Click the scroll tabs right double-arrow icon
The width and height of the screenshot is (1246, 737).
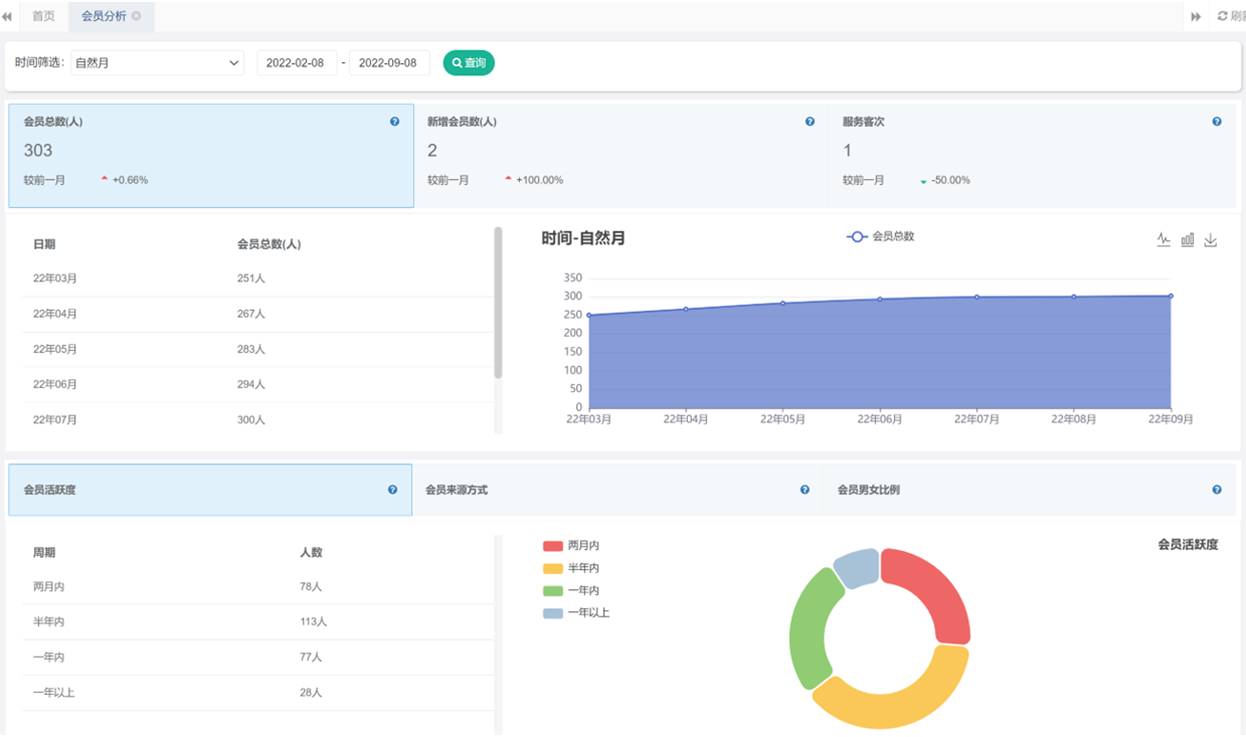[1195, 17]
